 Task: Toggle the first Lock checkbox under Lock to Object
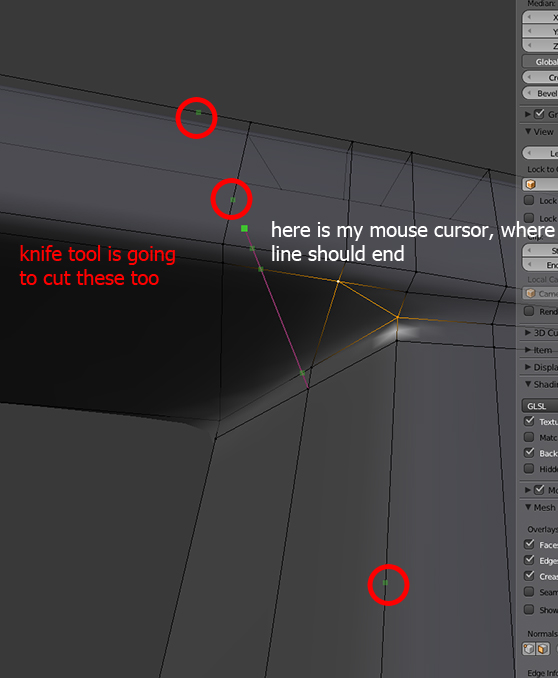pyautogui.click(x=529, y=200)
